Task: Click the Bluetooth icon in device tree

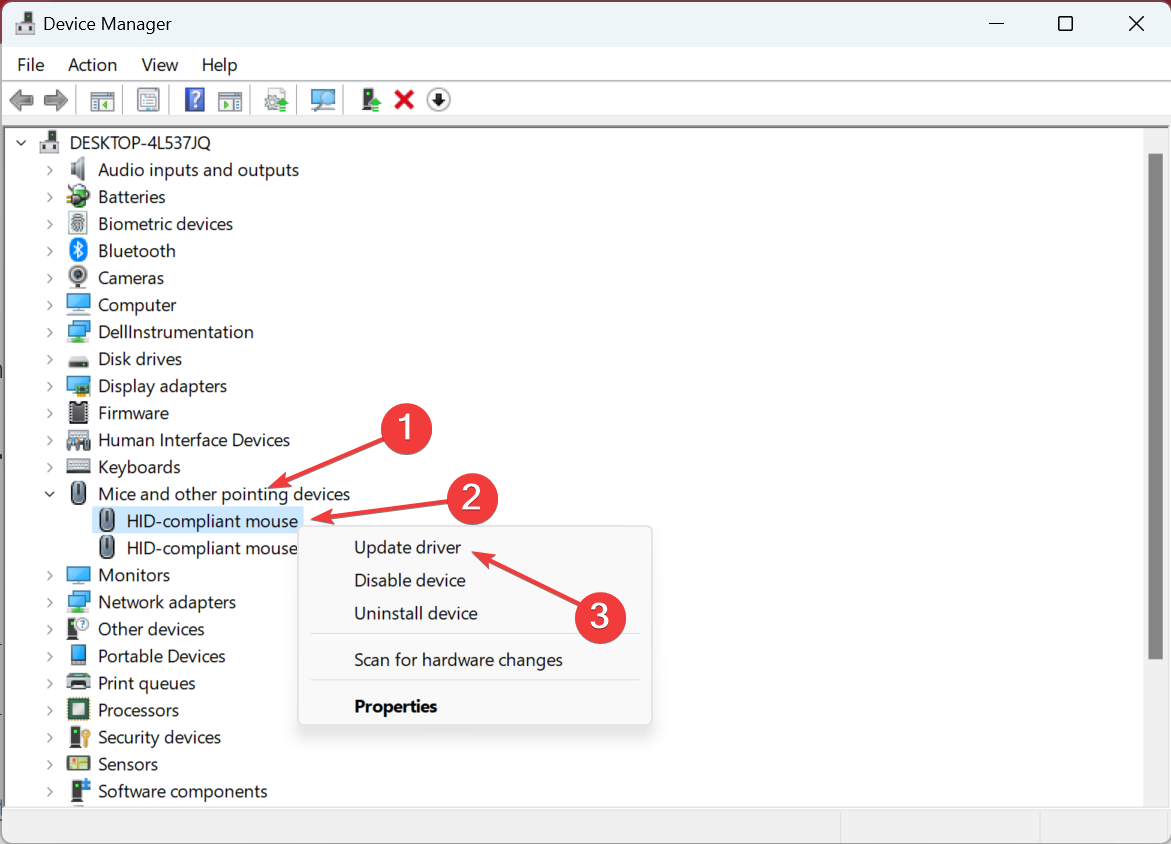Action: pyautogui.click(x=78, y=251)
